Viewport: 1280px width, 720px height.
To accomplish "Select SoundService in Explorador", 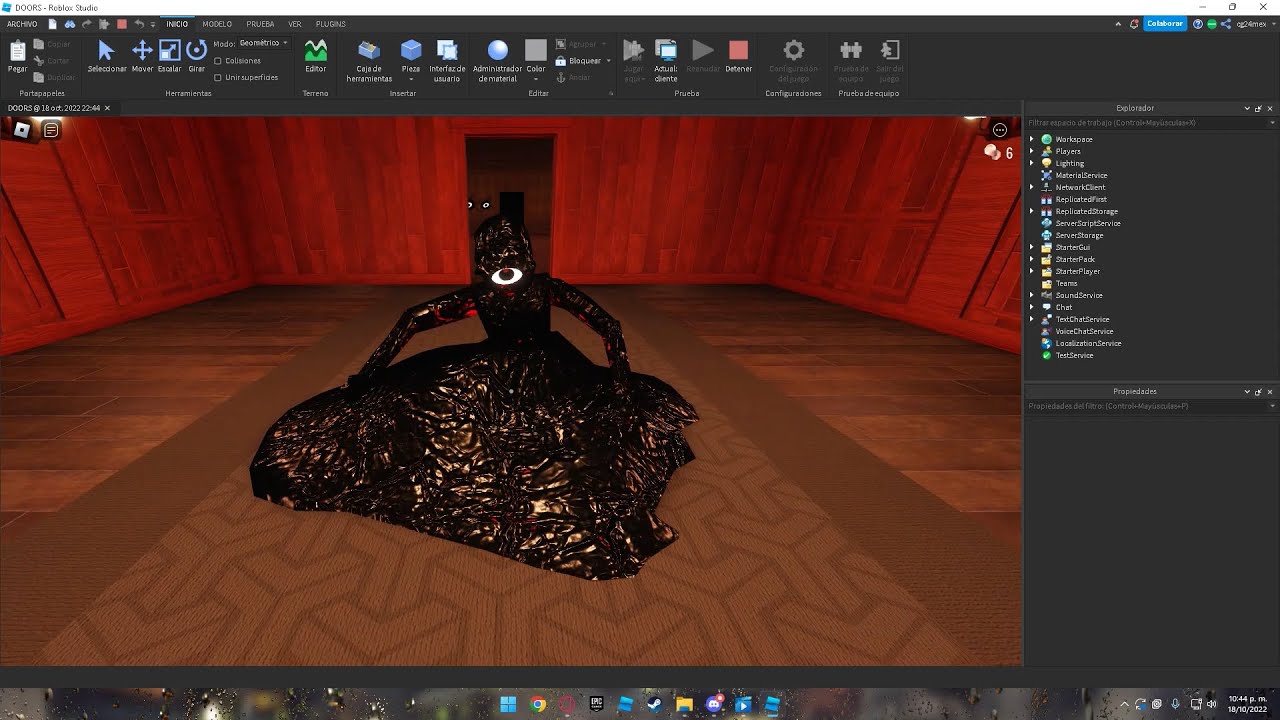I will 1079,295.
